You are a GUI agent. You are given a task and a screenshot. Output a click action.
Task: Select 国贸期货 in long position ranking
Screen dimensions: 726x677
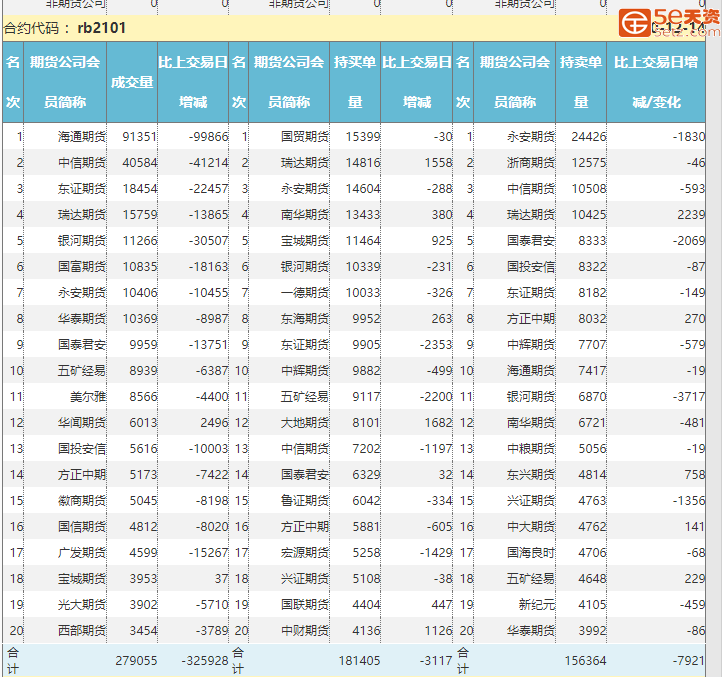[305, 137]
